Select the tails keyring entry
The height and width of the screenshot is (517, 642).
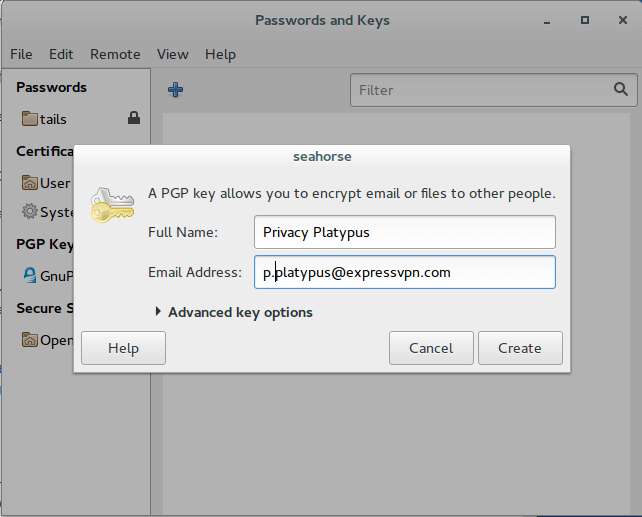tap(78, 119)
